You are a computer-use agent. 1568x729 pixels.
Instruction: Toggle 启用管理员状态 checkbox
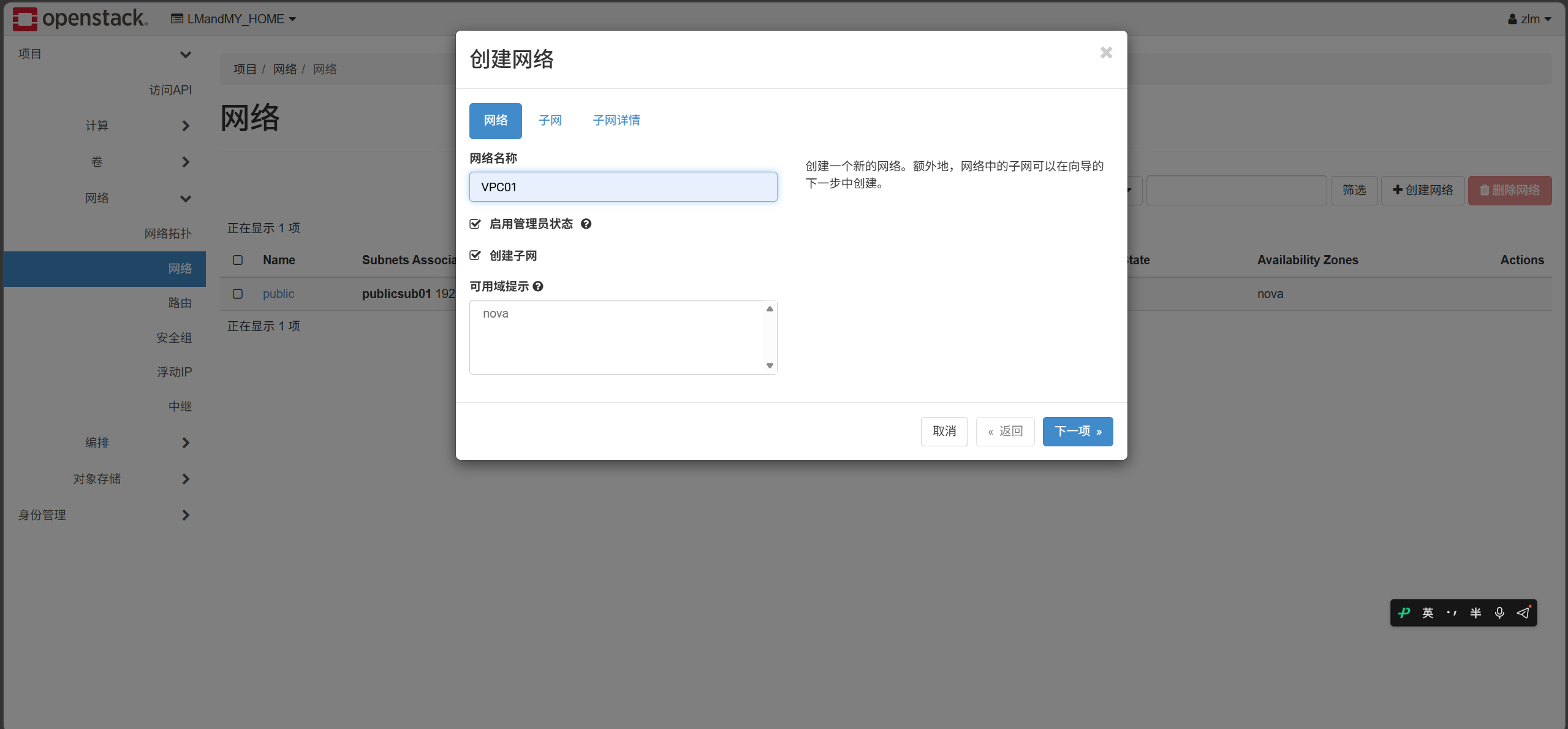[475, 224]
